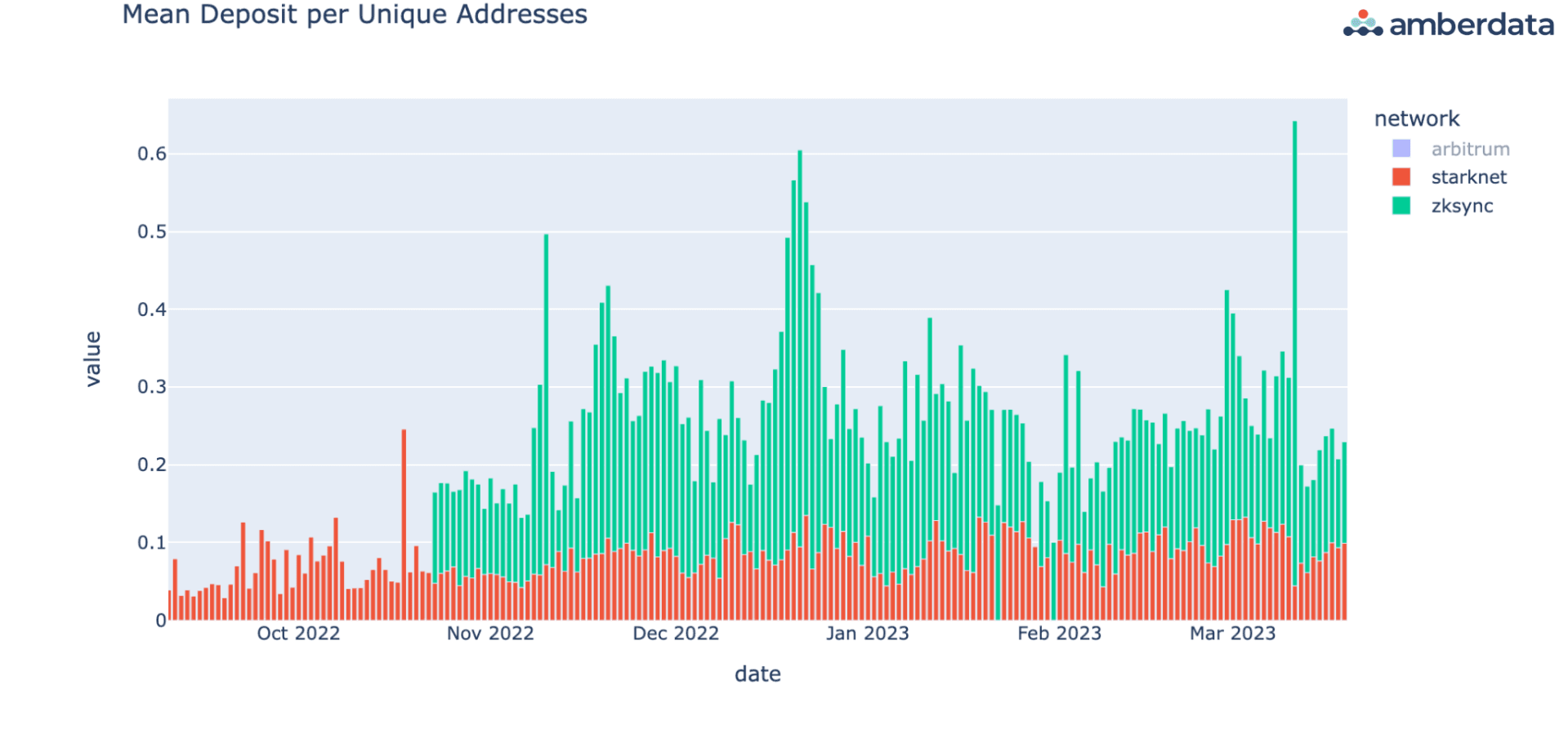Screen dimensions: 1568x748
Task: Click the Nov 2022 axis label
Action: 489,633
